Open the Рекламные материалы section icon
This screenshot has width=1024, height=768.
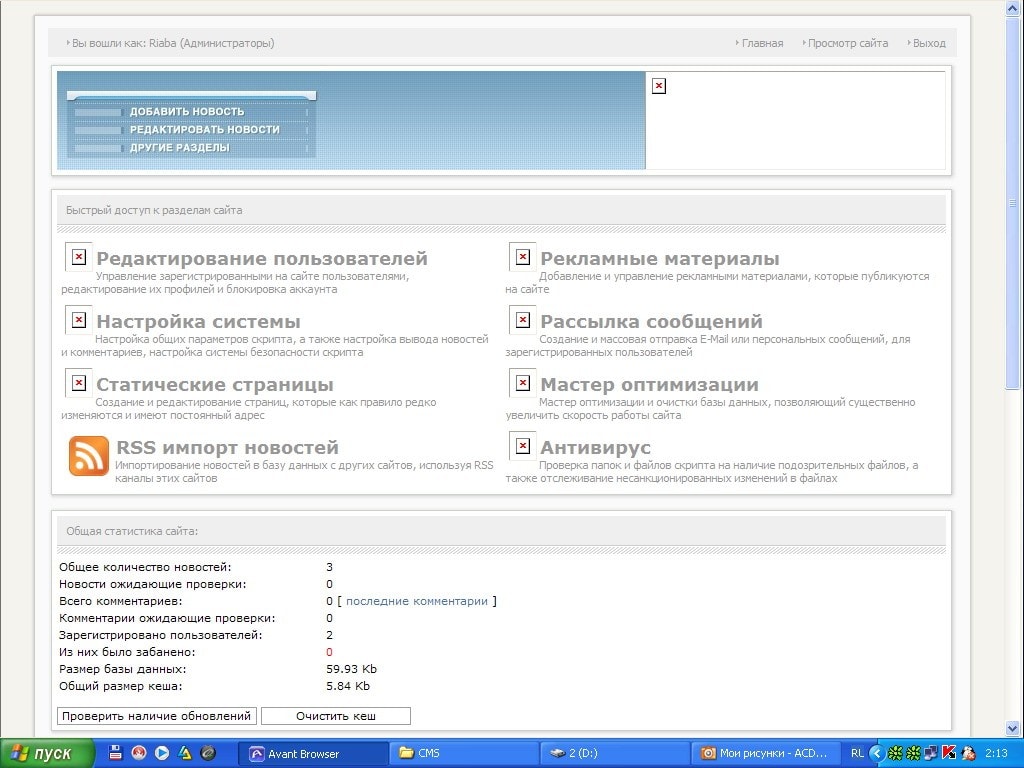pyautogui.click(x=522, y=257)
